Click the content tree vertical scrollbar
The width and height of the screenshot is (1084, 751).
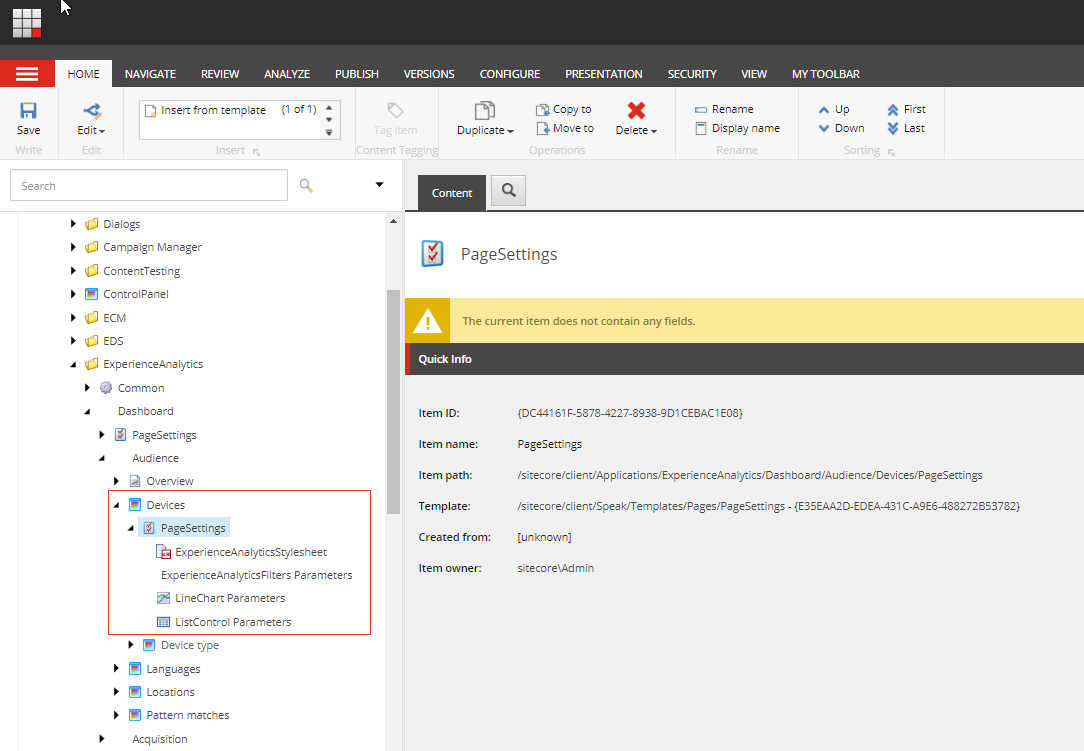point(393,401)
